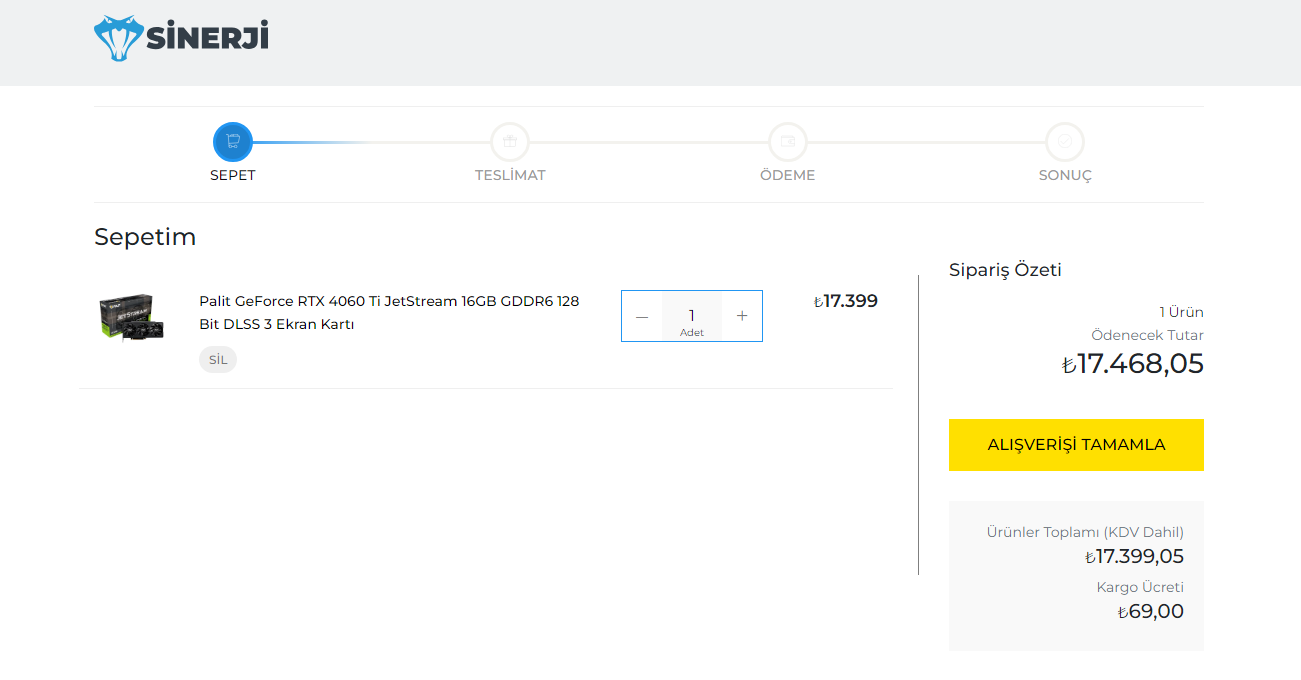Image resolution: width=1301 pixels, height=680 pixels.
Task: Select the Sepetim heading
Action: click(x=145, y=237)
